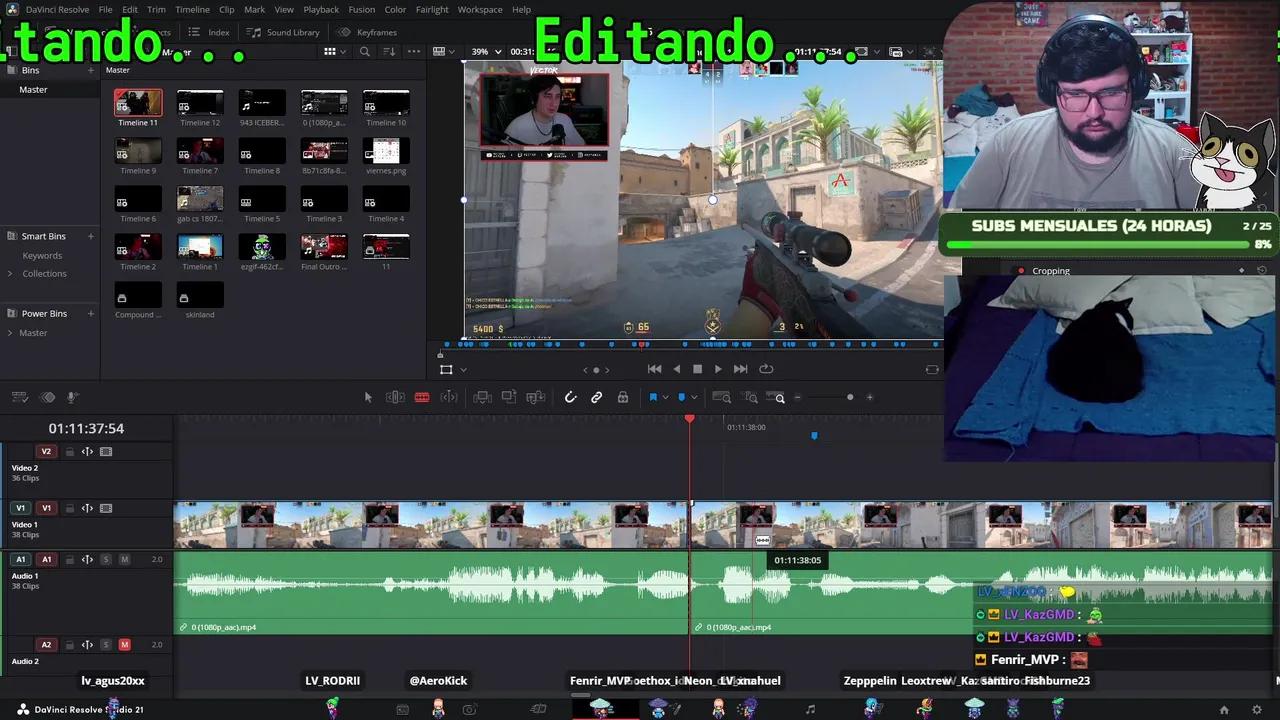Toggle the Position Lock icon

(623, 397)
